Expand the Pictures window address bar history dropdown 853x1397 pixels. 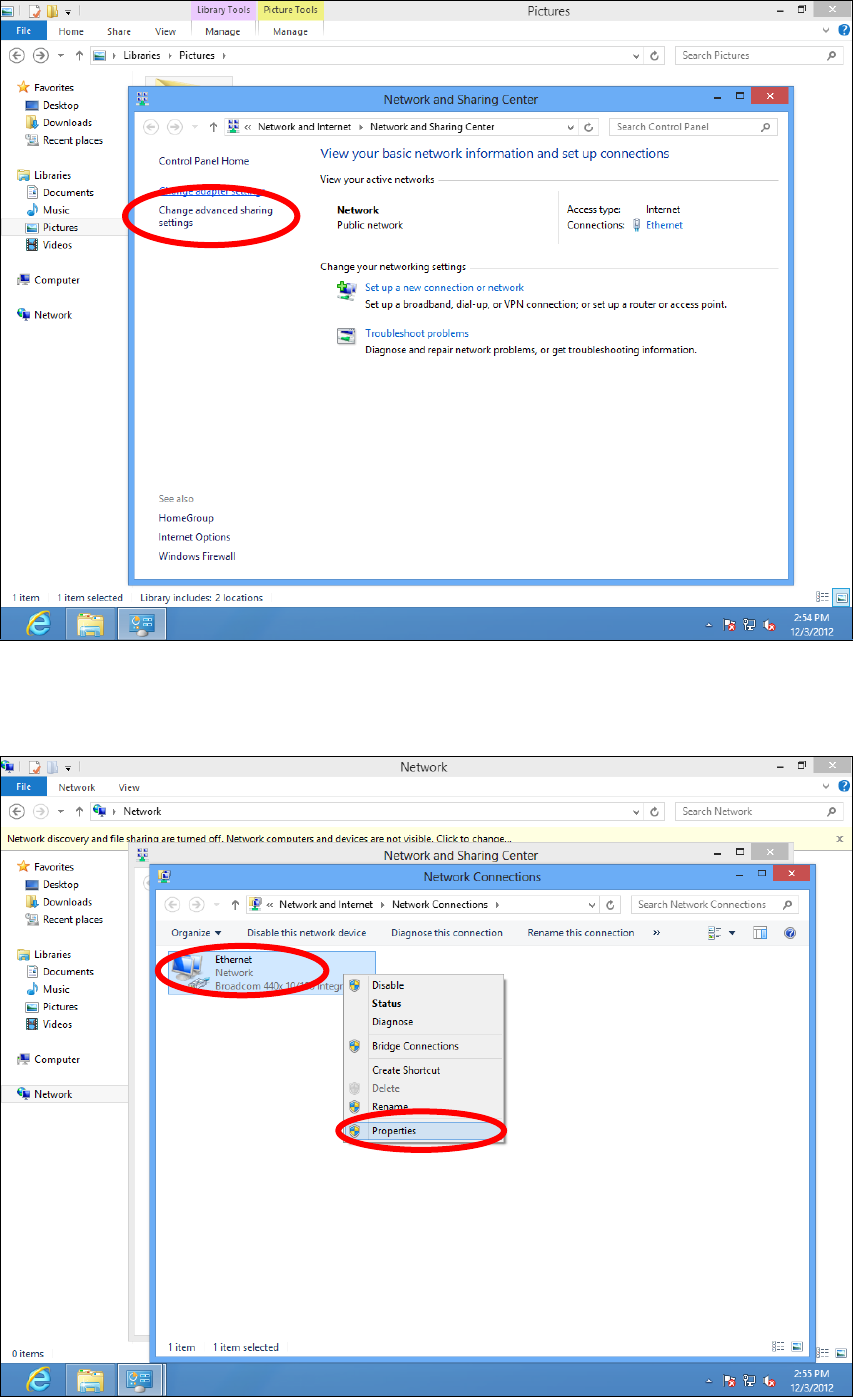pos(636,56)
